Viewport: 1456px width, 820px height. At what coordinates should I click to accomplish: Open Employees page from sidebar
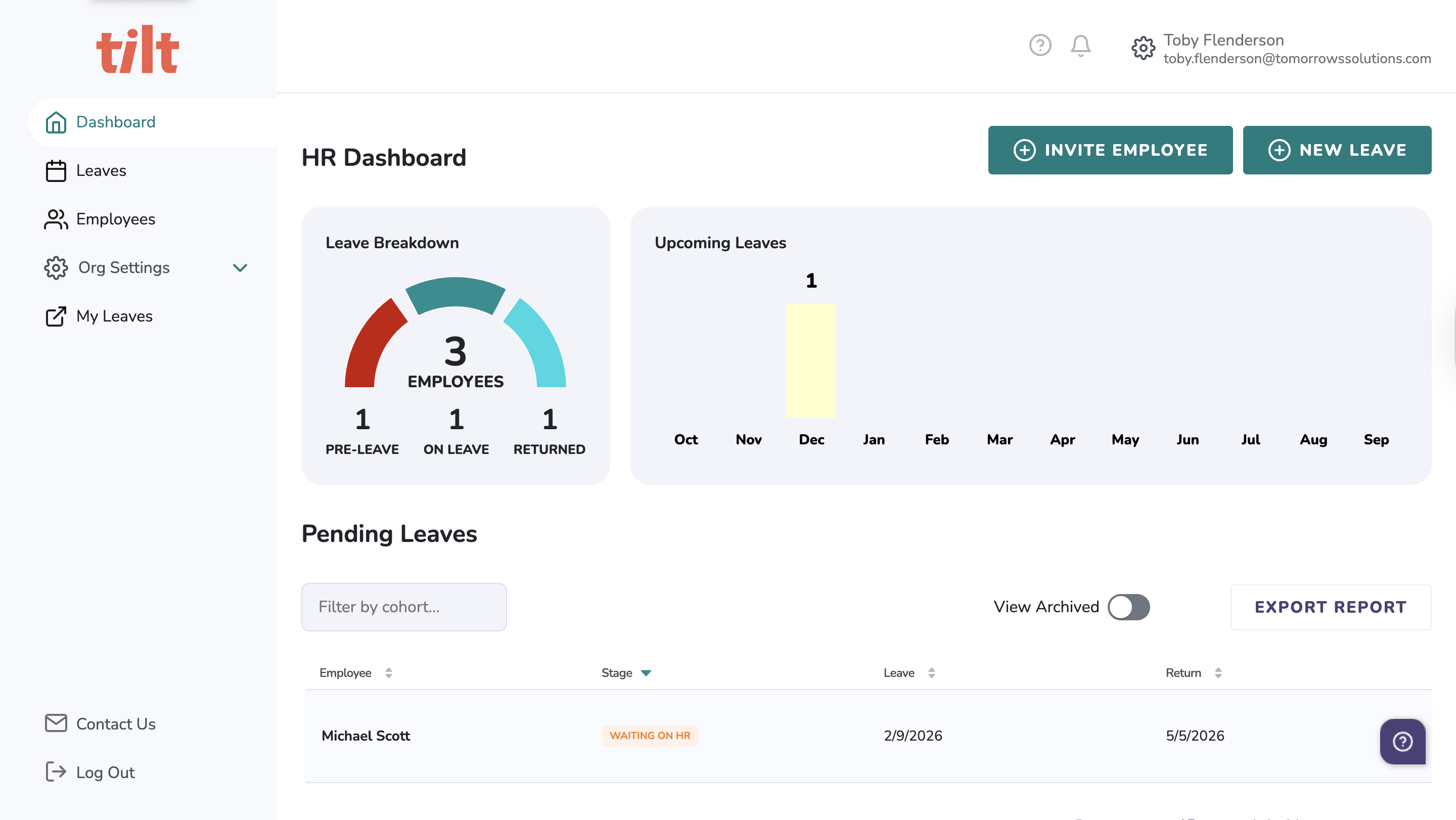click(115, 219)
